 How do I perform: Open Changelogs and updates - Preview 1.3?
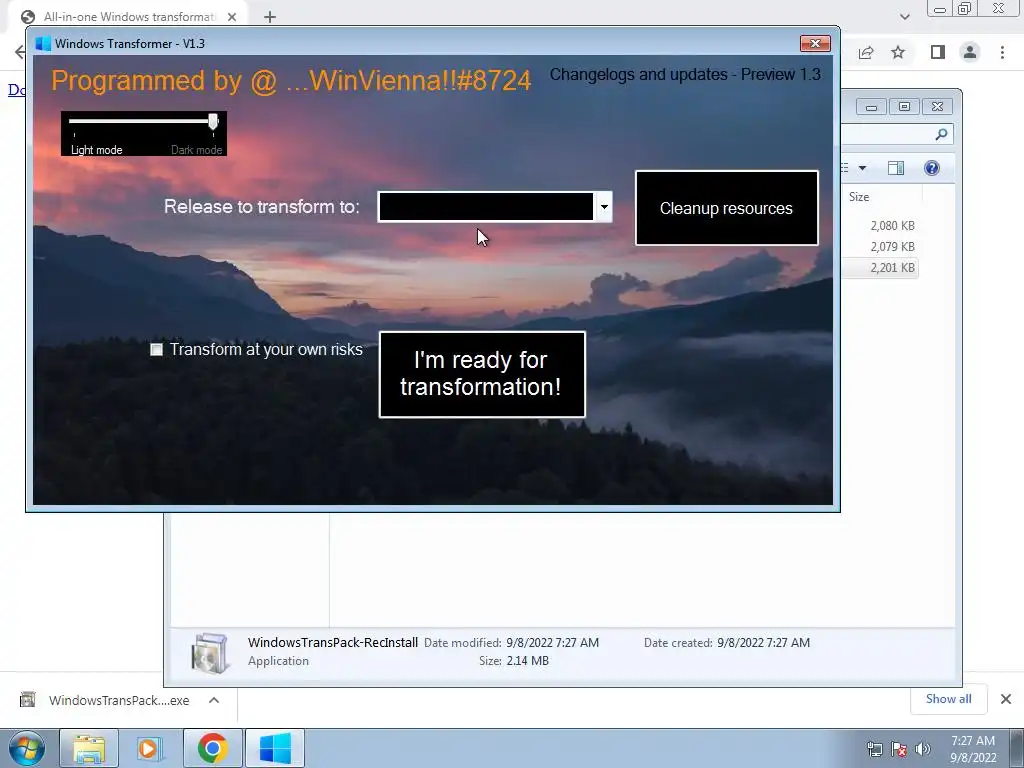click(x=685, y=74)
